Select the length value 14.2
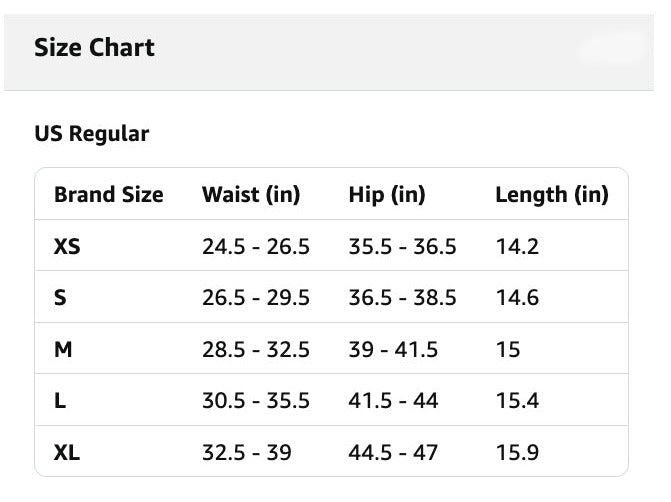The image size is (671, 502). (x=517, y=246)
